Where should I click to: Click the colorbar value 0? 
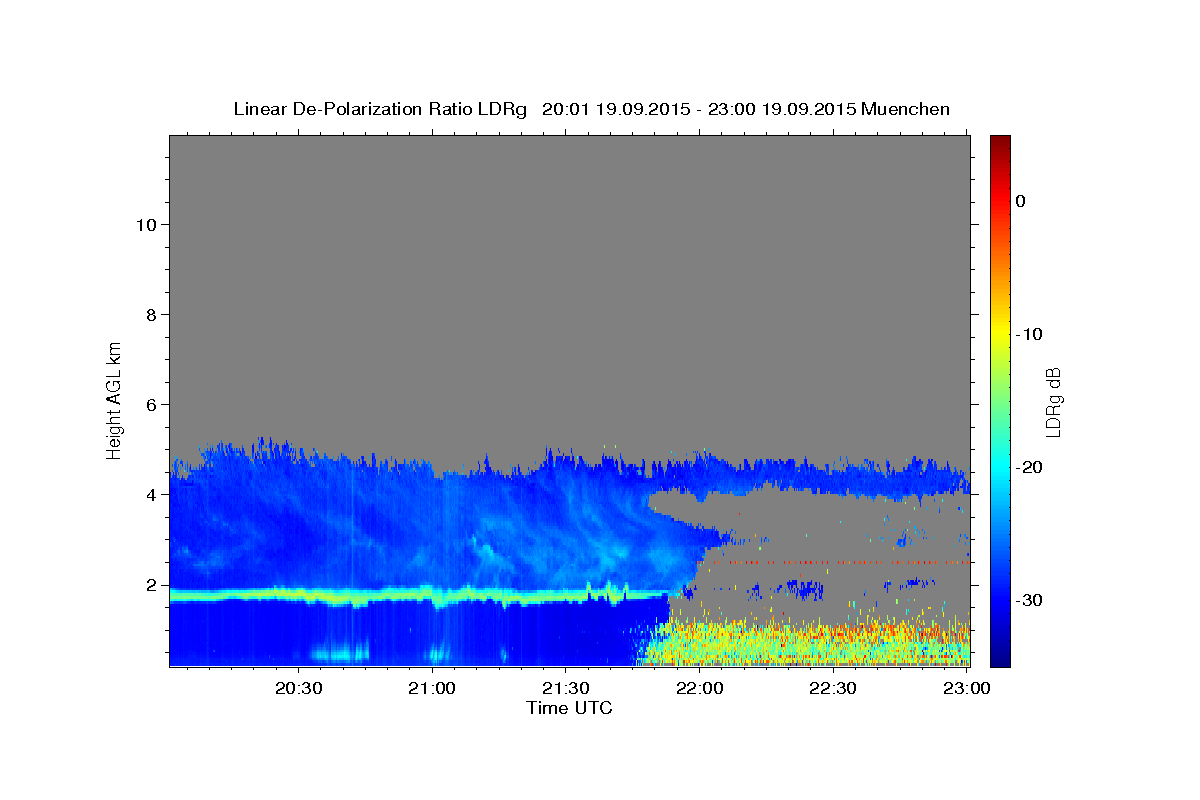(x=1020, y=201)
